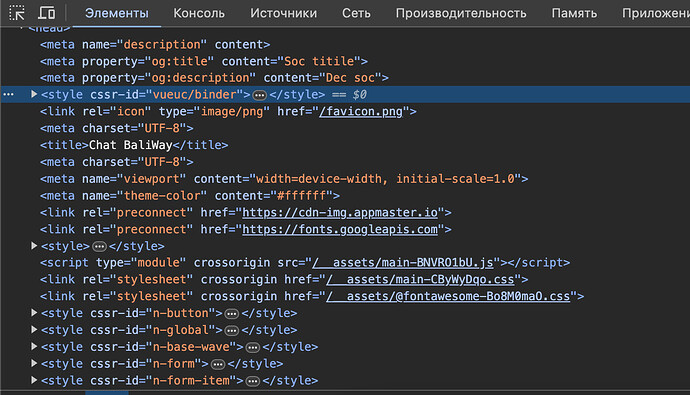Expand the plain style node below preconnect links
The image size is (690, 395).
pyautogui.click(x=33, y=245)
